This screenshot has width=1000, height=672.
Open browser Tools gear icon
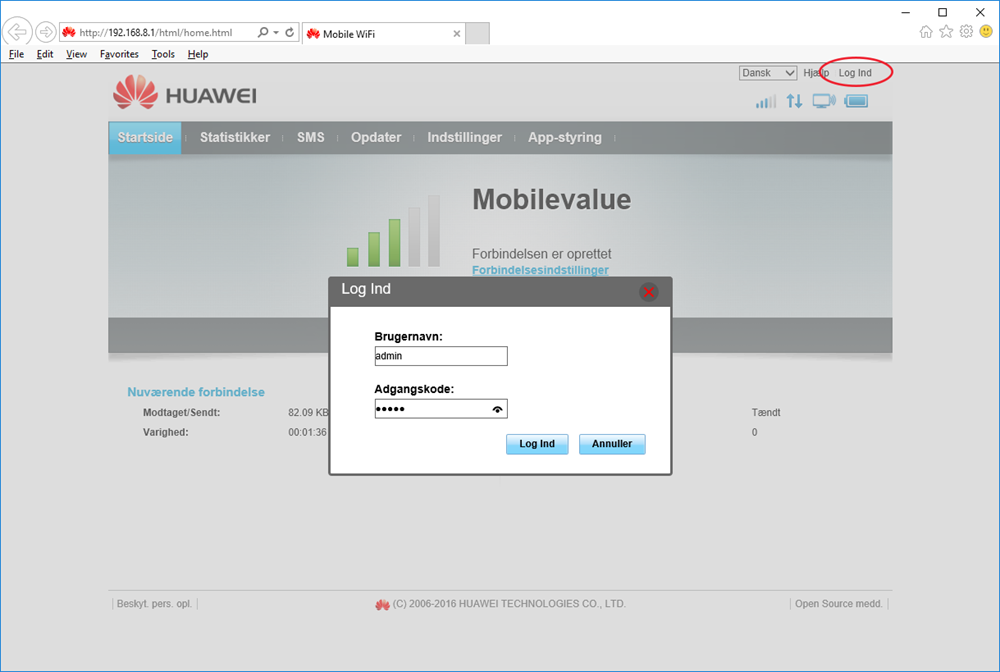pos(967,31)
